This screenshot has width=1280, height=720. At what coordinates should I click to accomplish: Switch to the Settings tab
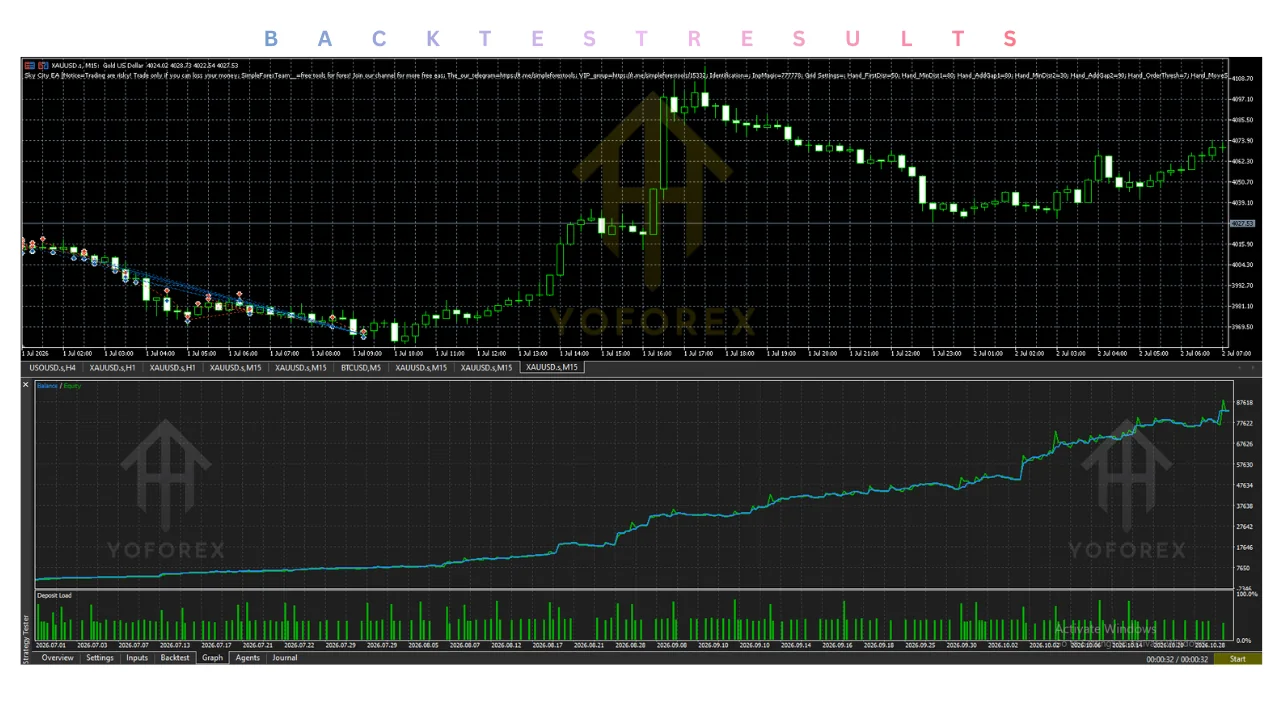point(100,658)
